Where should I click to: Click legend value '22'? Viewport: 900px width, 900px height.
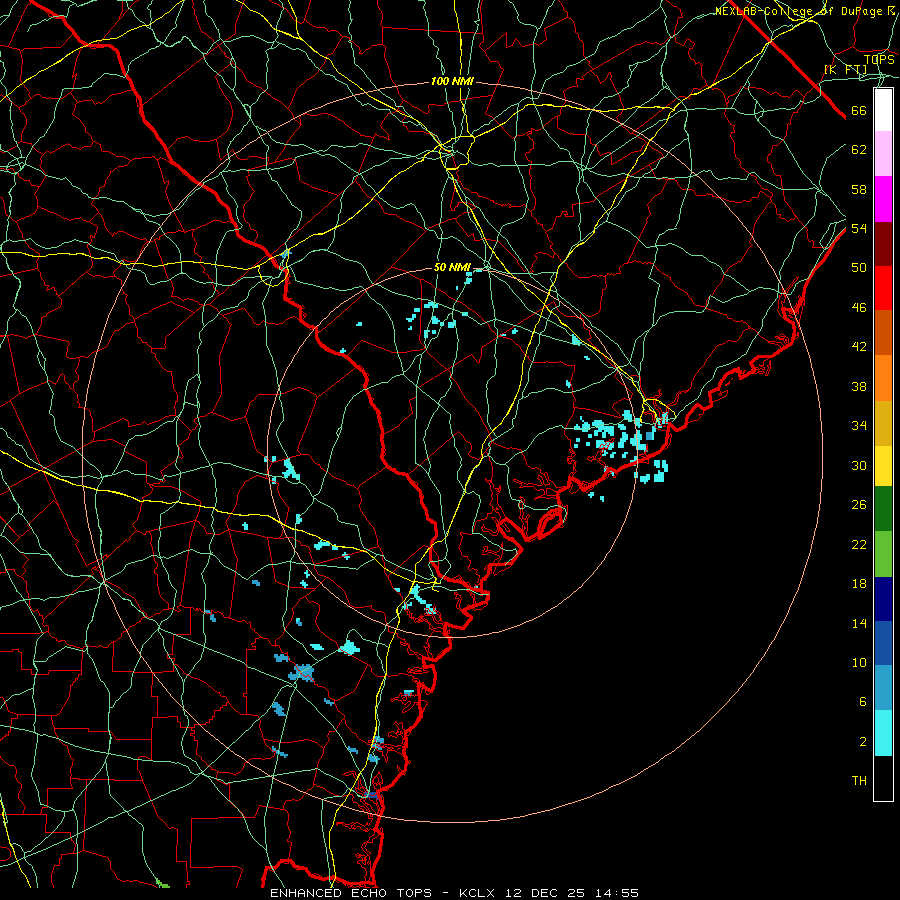click(859, 544)
